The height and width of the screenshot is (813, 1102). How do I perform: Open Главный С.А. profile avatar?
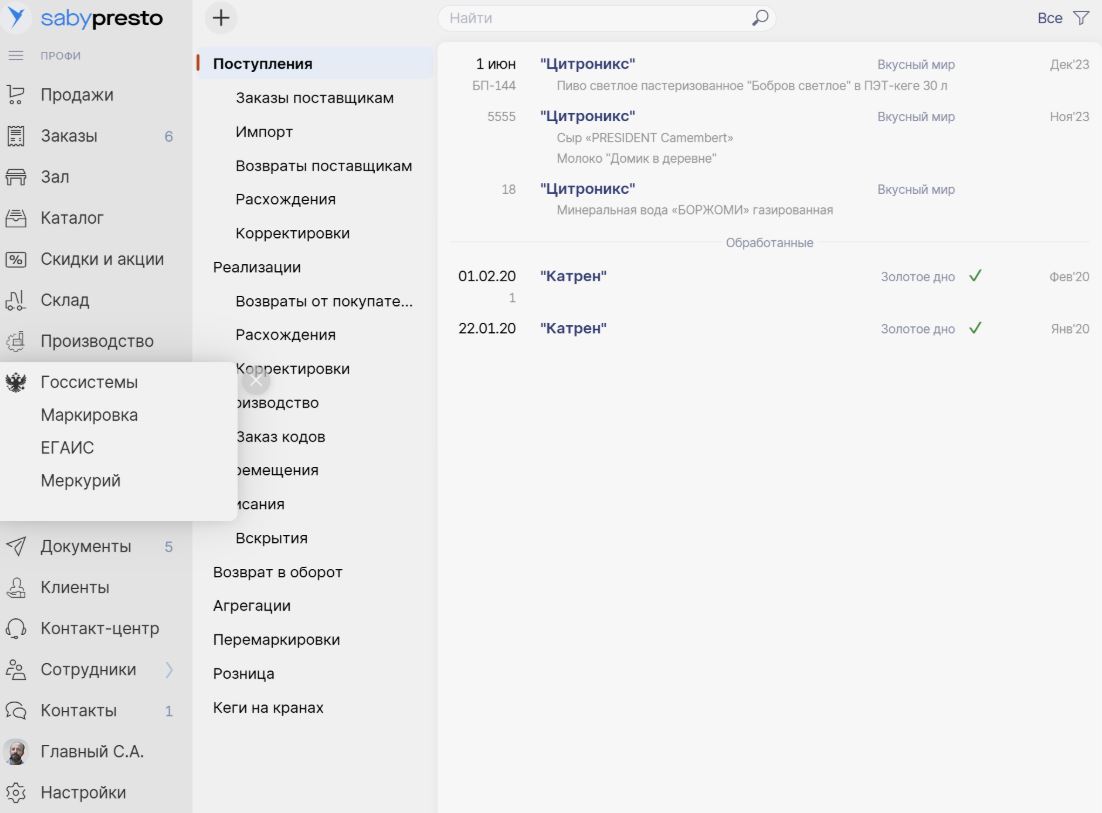click(15, 751)
